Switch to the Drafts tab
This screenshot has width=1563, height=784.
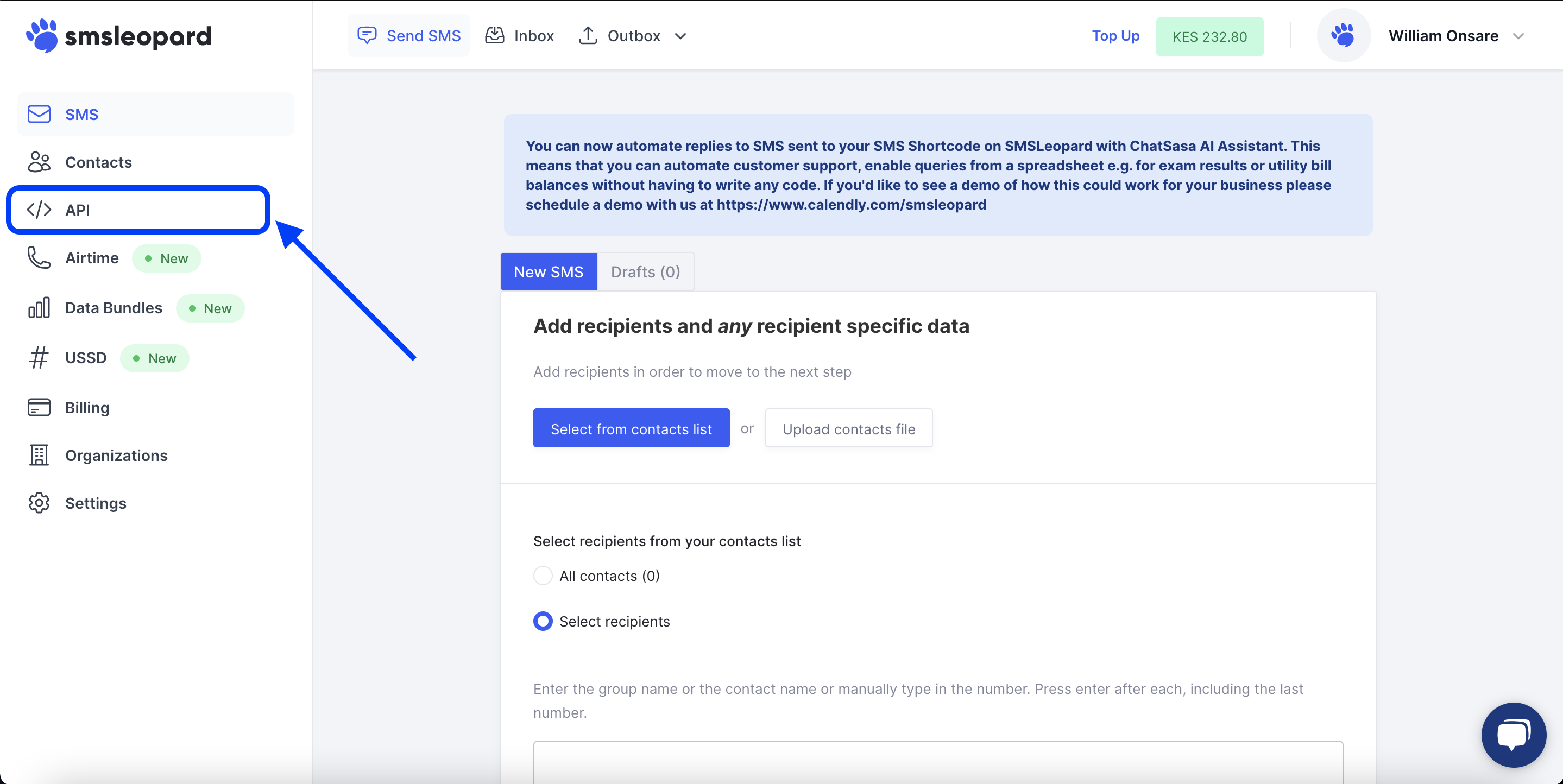point(645,272)
